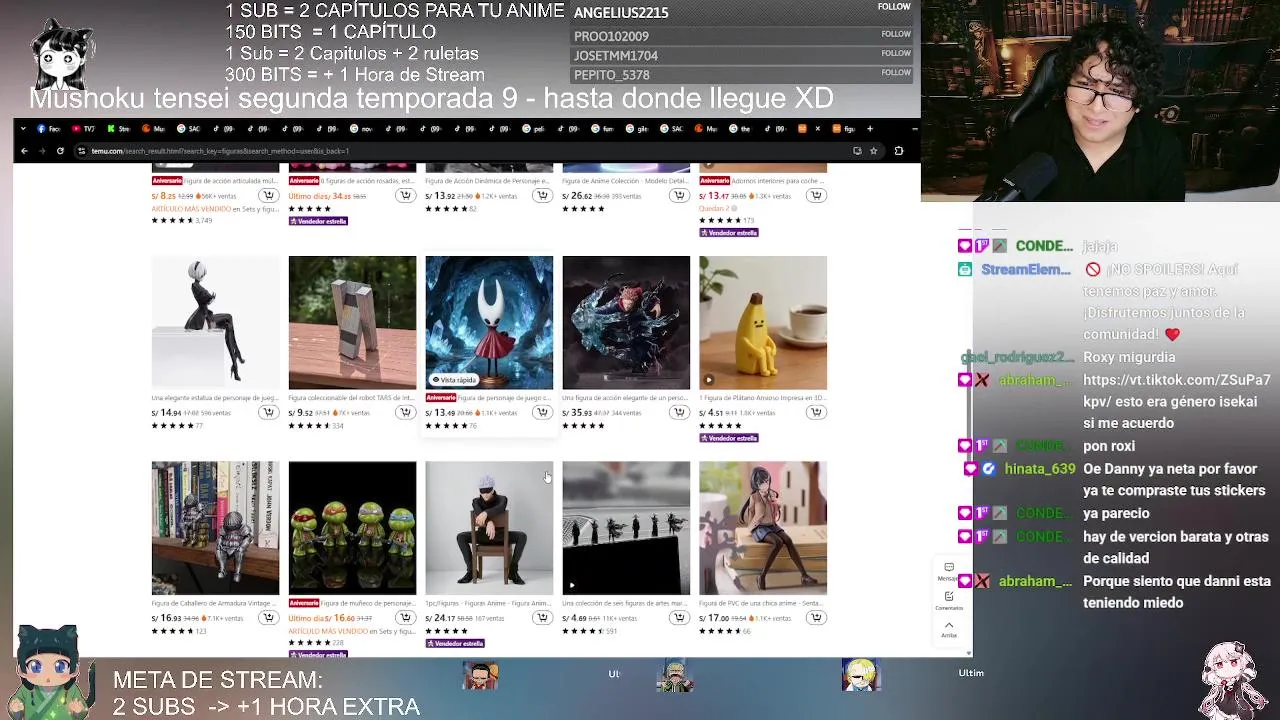This screenshot has width=1280, height=720.
Task: Add the S/ 14.94 elegant statue to cart
Action: pos(268,412)
